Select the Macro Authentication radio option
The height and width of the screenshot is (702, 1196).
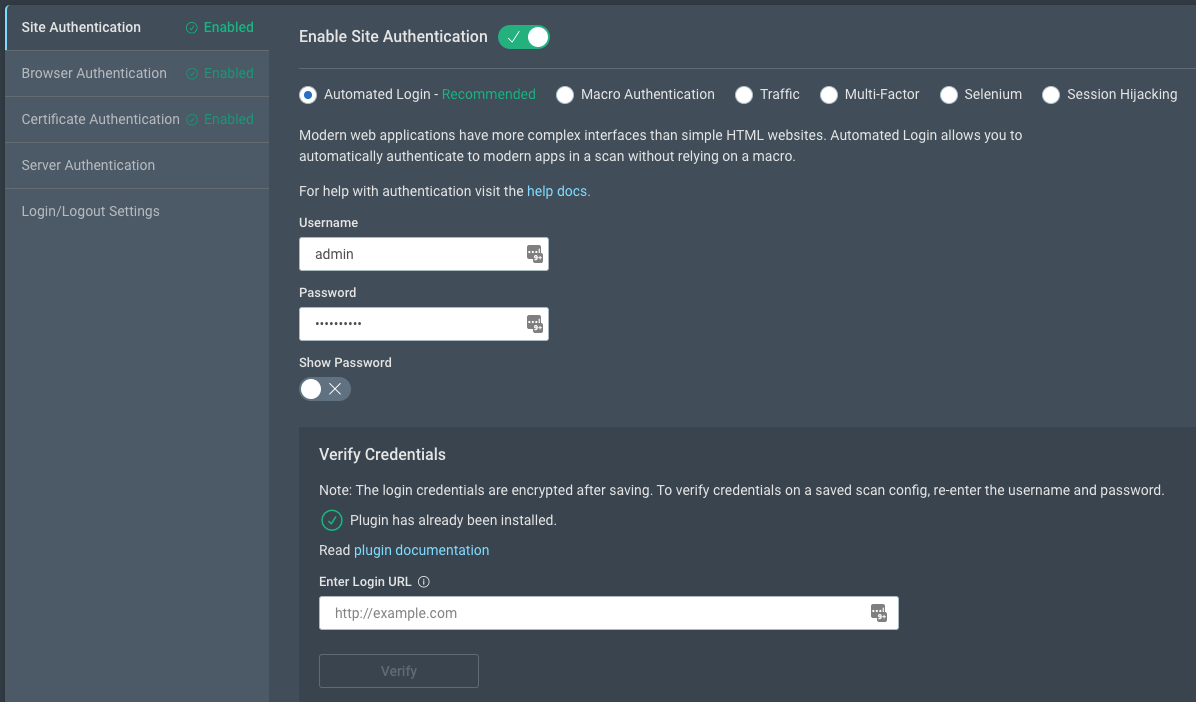[565, 95]
